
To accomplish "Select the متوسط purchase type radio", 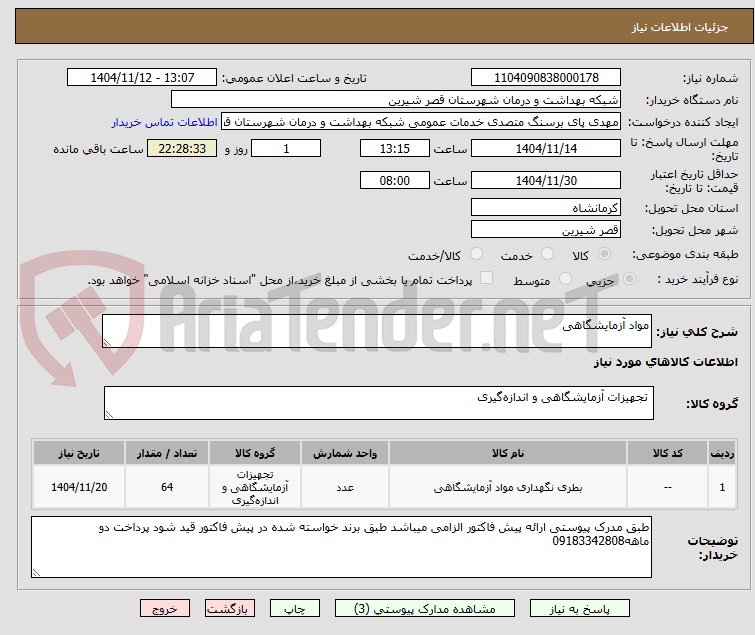I will (x=565, y=279).
